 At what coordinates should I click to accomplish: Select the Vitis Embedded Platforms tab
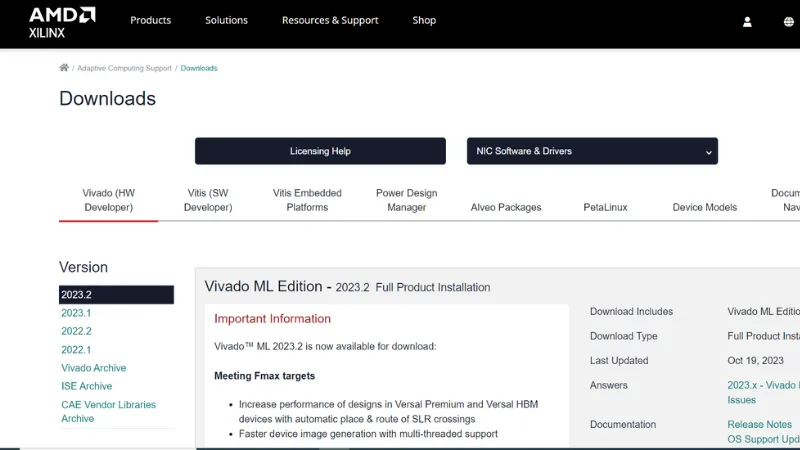pos(307,200)
